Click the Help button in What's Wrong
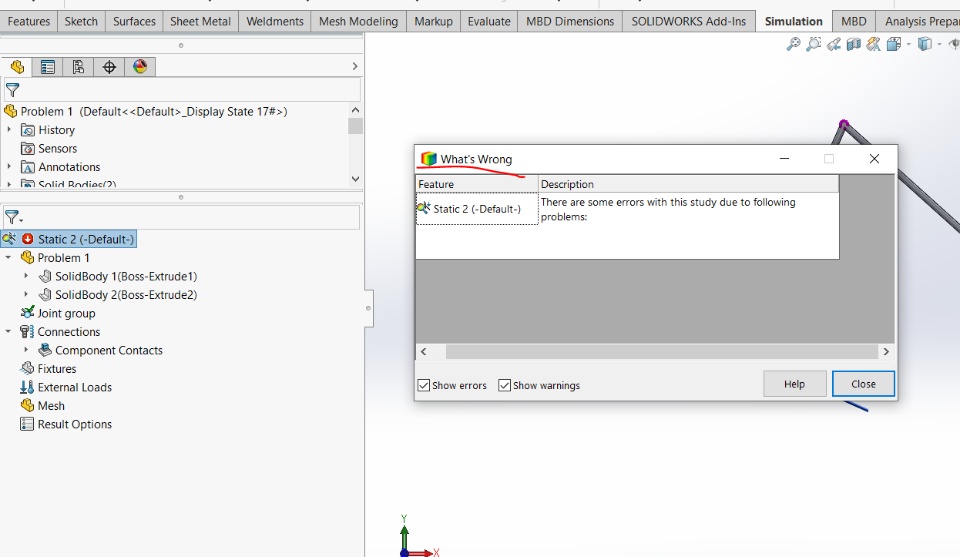 [x=795, y=384]
